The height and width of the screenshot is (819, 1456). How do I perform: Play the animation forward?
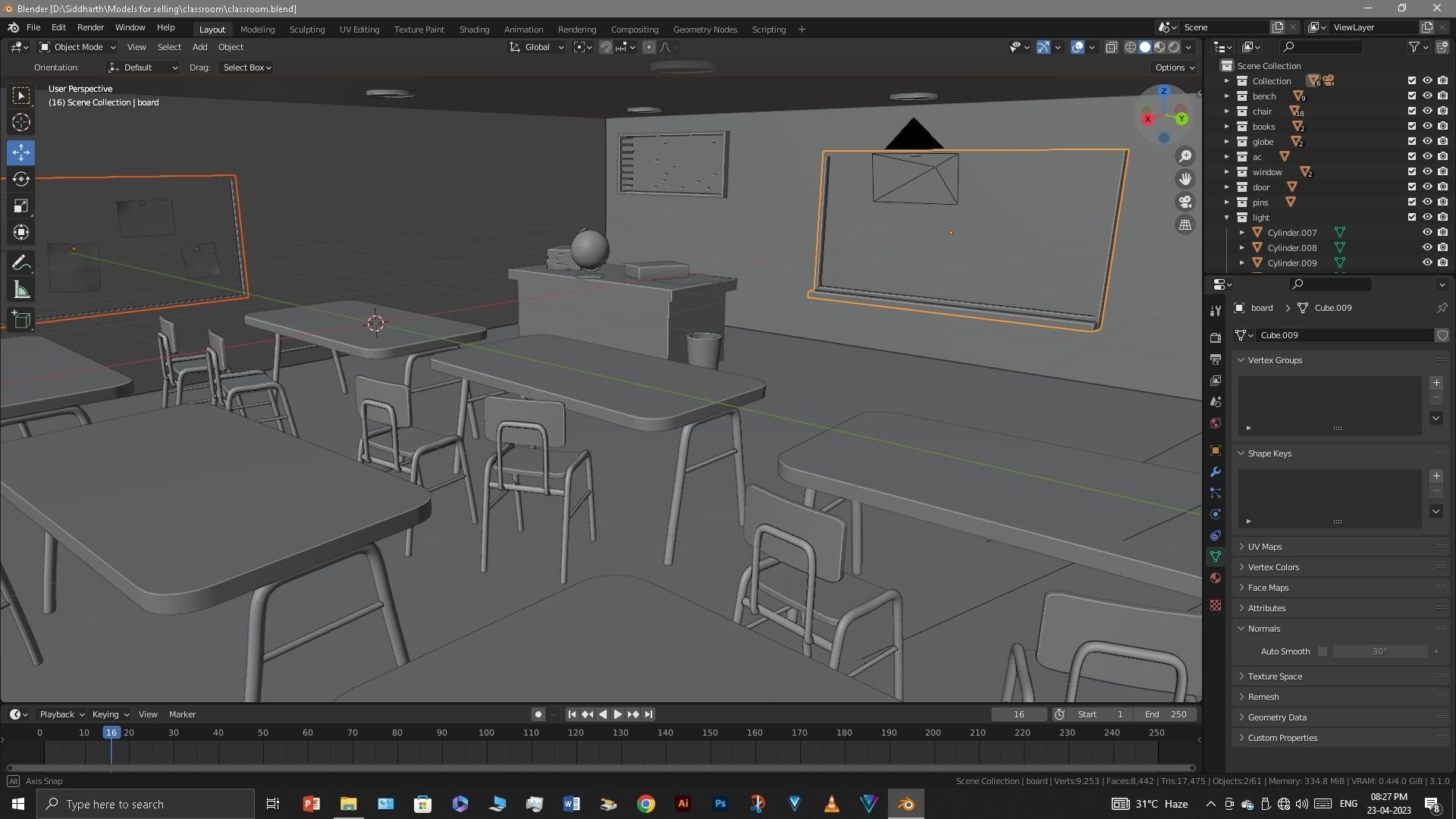(x=617, y=714)
